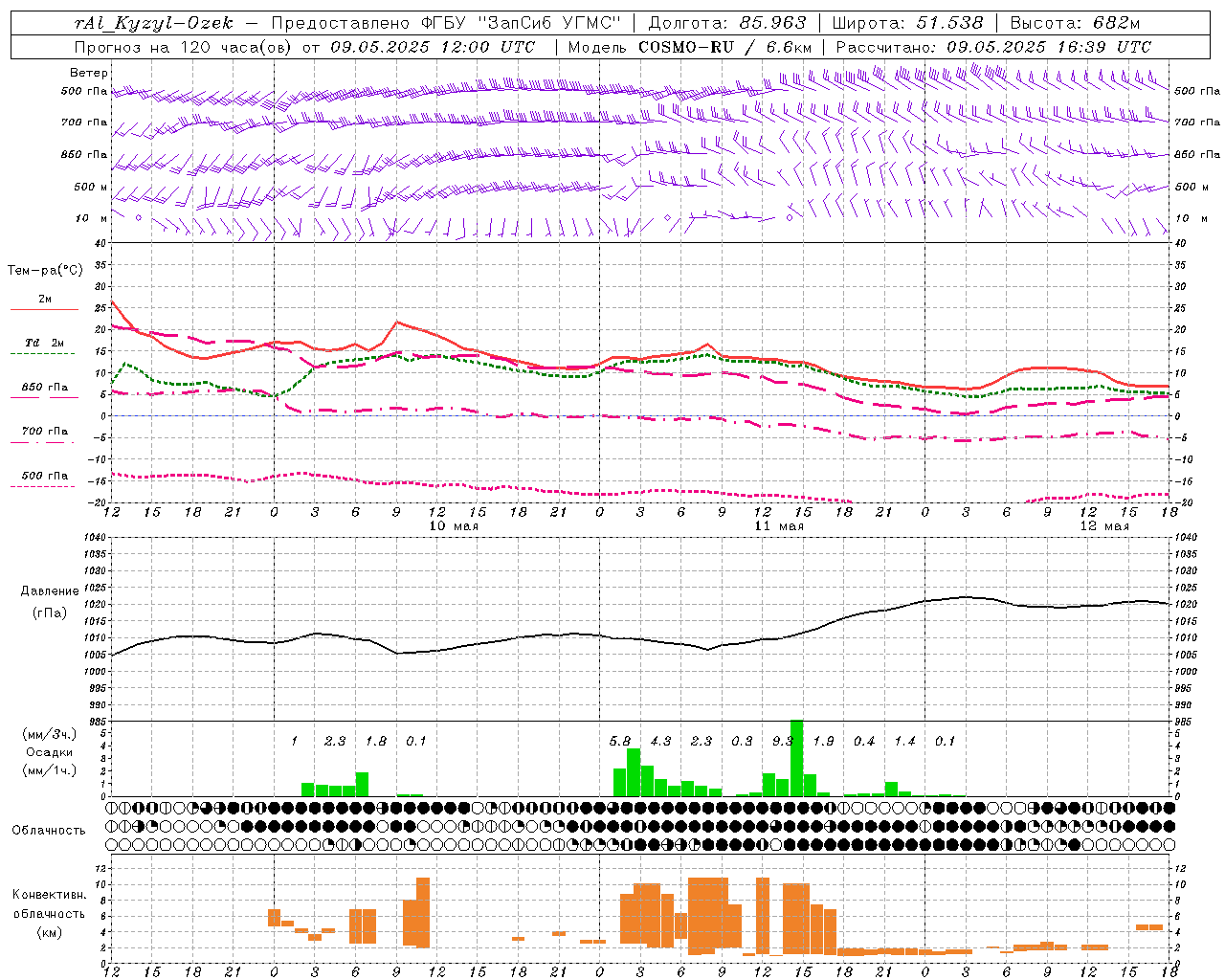Click the 850 гПа temperature legend entry
Screen dimensions: 1225x980
[45, 388]
